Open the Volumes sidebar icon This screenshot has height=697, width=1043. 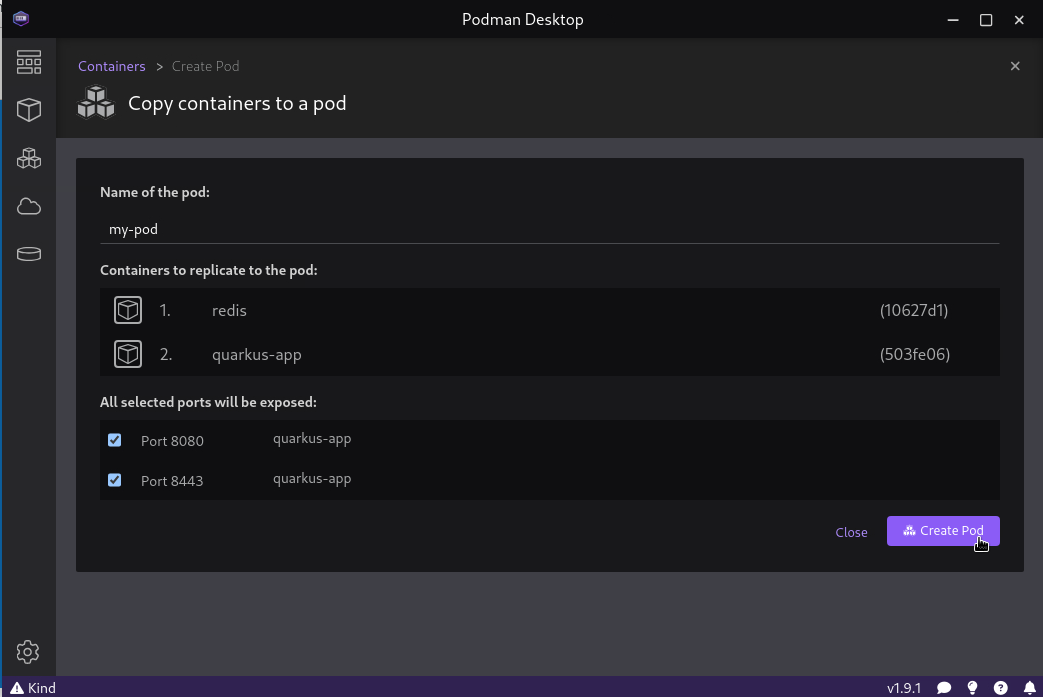coord(29,254)
